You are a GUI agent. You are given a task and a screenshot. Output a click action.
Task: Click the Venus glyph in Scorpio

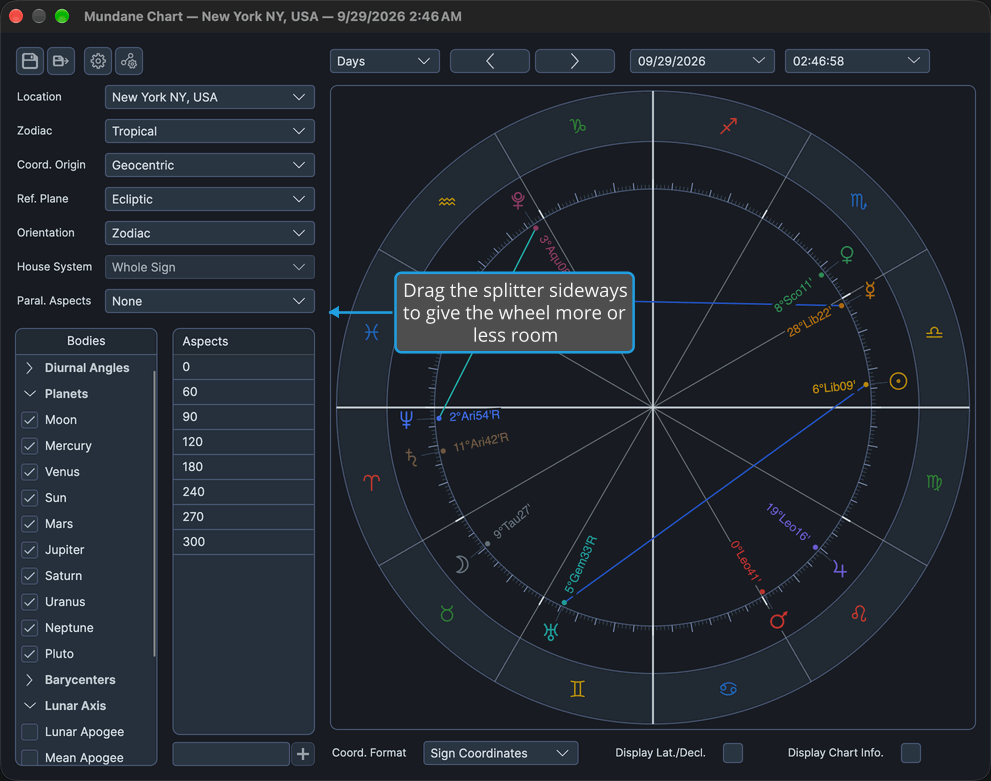click(x=847, y=255)
